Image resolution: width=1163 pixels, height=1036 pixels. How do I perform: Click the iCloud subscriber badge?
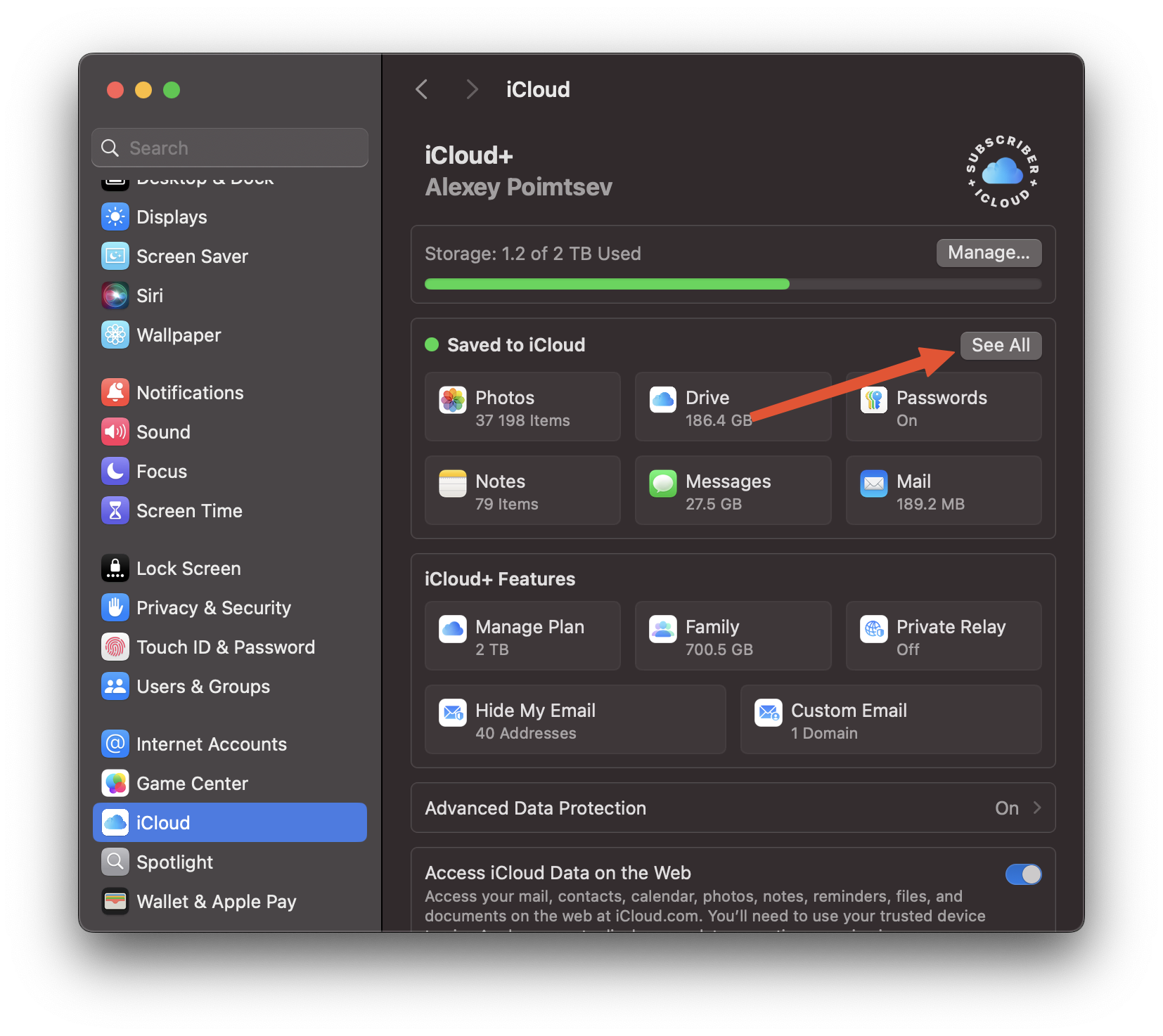[1003, 171]
